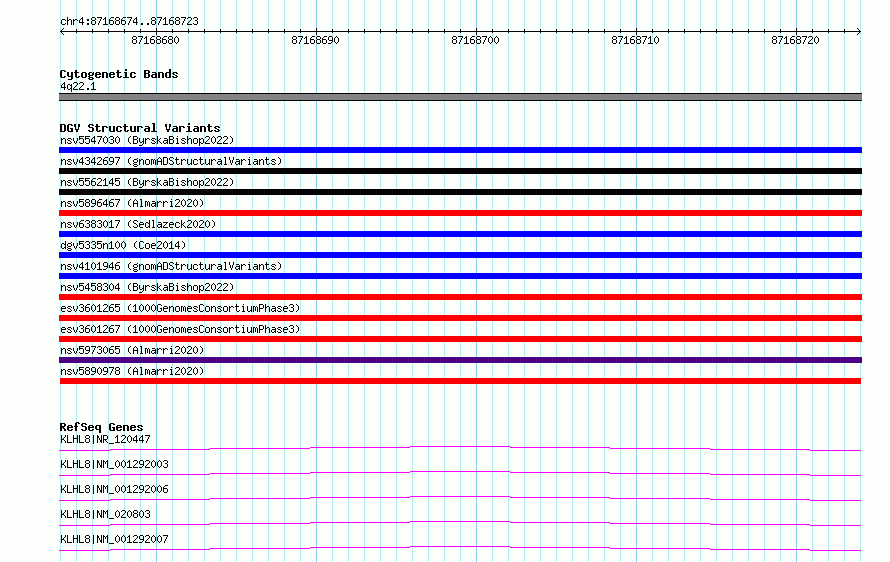Image resolution: width=890 pixels, height=562 pixels.
Task: Click ruler tick label 87168720
Action: click(x=795, y=40)
